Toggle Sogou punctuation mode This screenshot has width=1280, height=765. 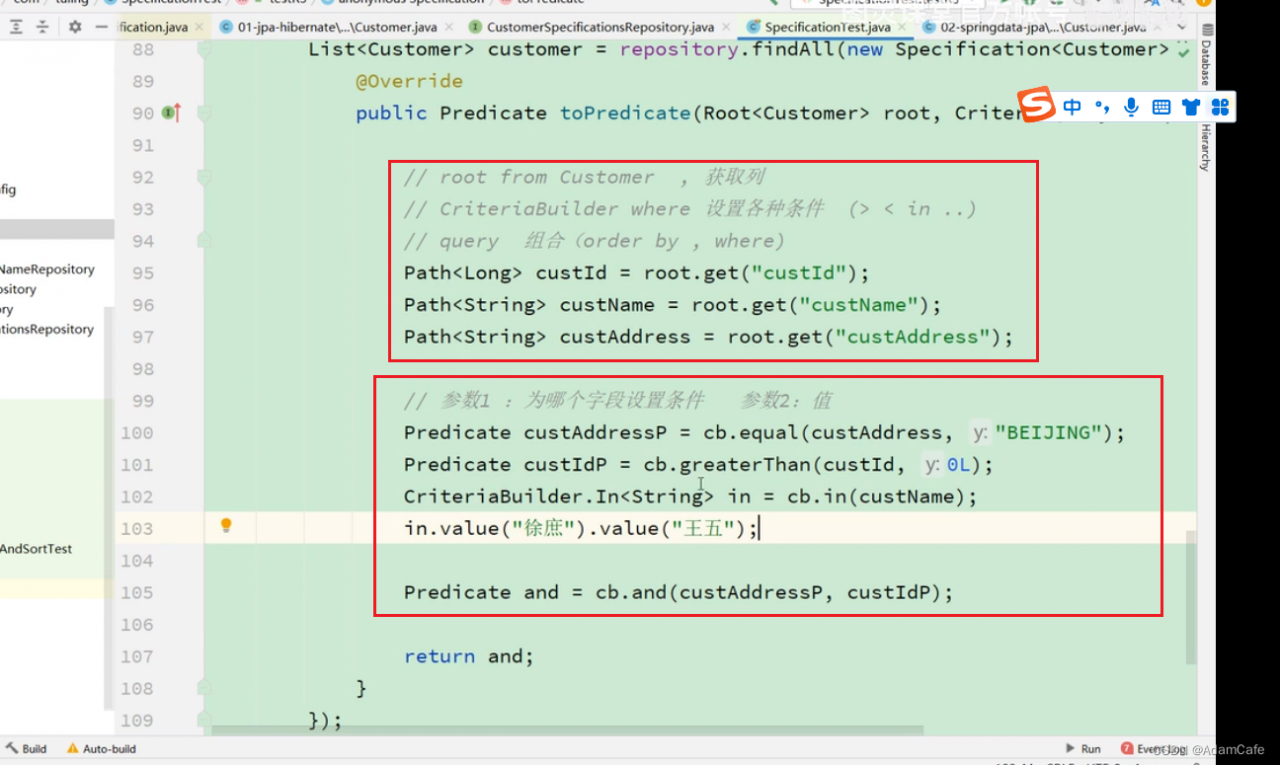click(1102, 107)
